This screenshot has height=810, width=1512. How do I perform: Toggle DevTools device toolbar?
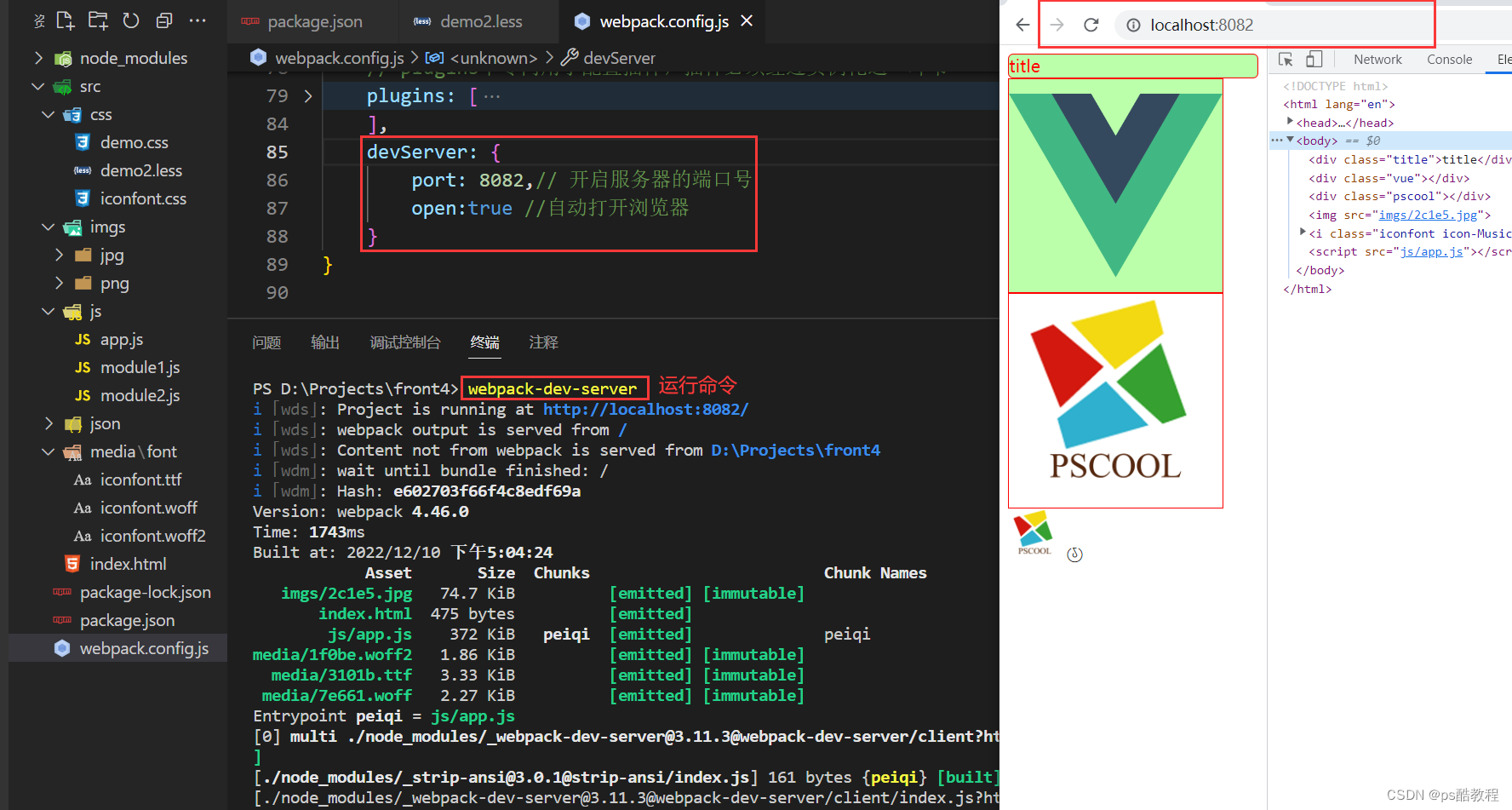pos(1314,60)
